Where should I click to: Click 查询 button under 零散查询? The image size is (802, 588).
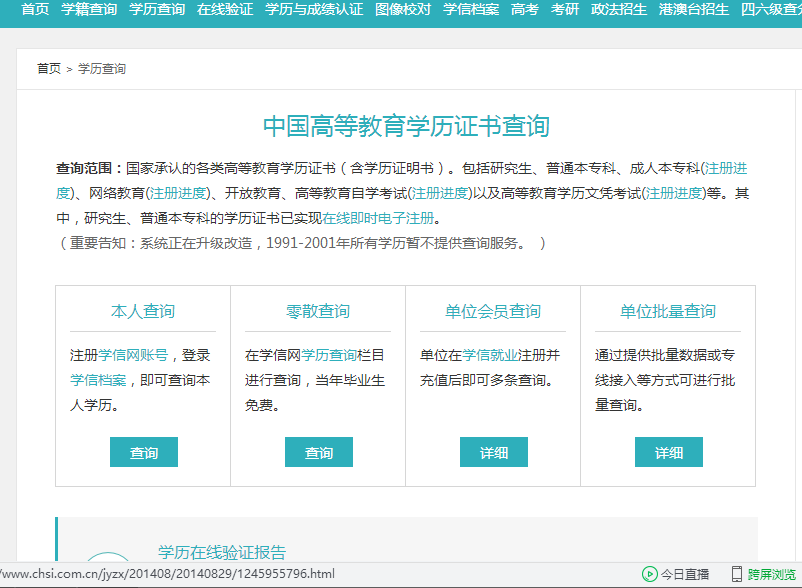pyautogui.click(x=319, y=452)
